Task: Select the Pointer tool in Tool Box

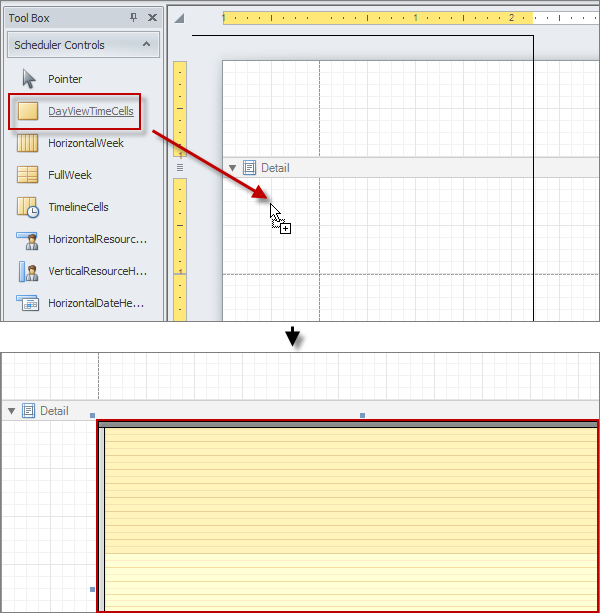Action: tap(65, 79)
